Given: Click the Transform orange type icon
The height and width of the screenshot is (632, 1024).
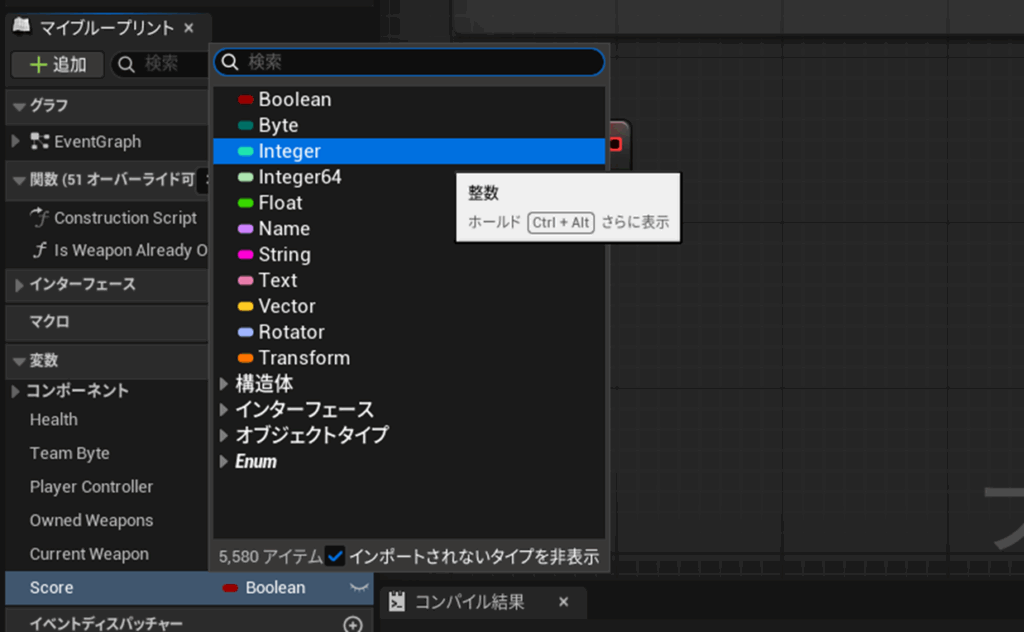Looking at the screenshot, I should tap(245, 358).
